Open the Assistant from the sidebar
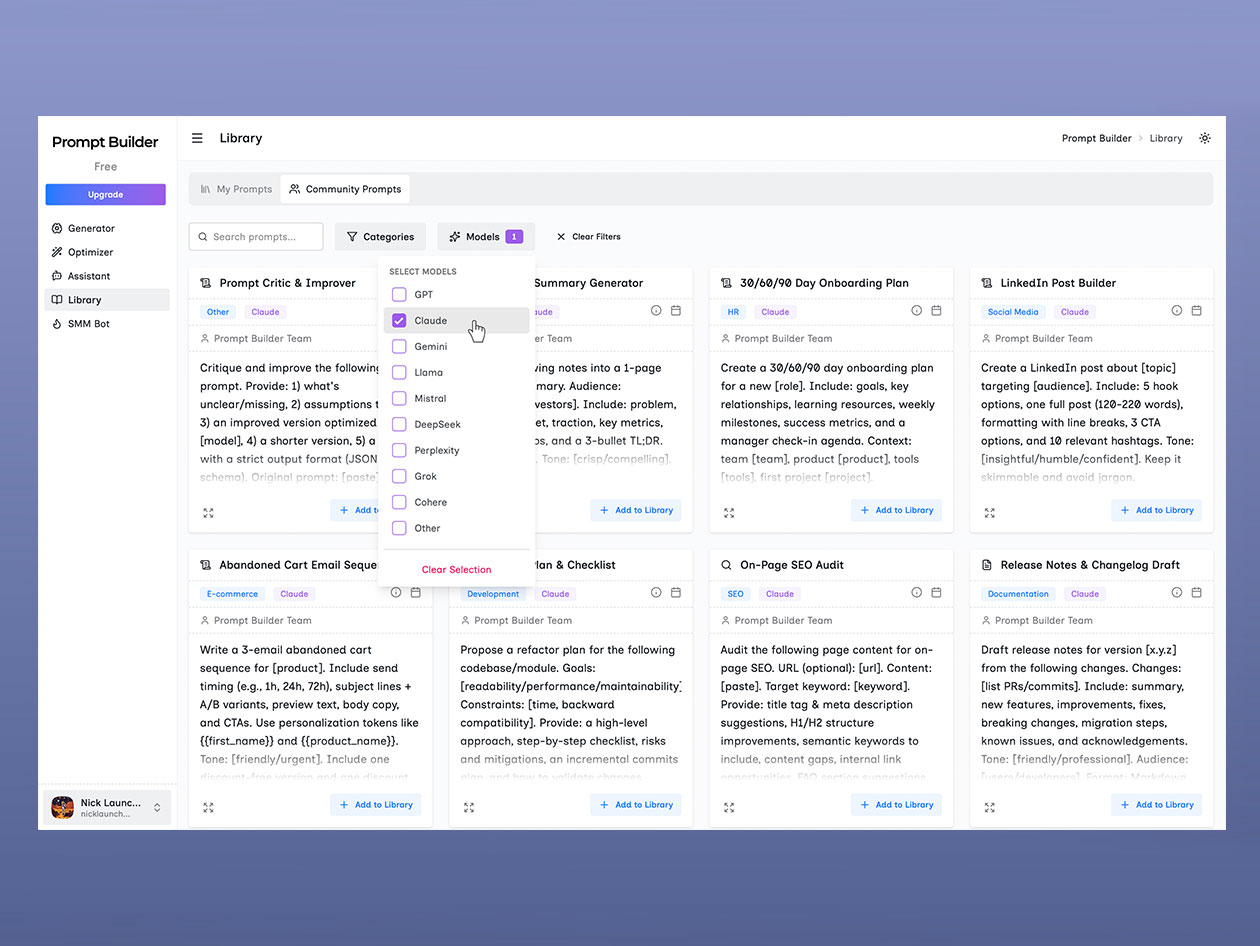 point(88,276)
